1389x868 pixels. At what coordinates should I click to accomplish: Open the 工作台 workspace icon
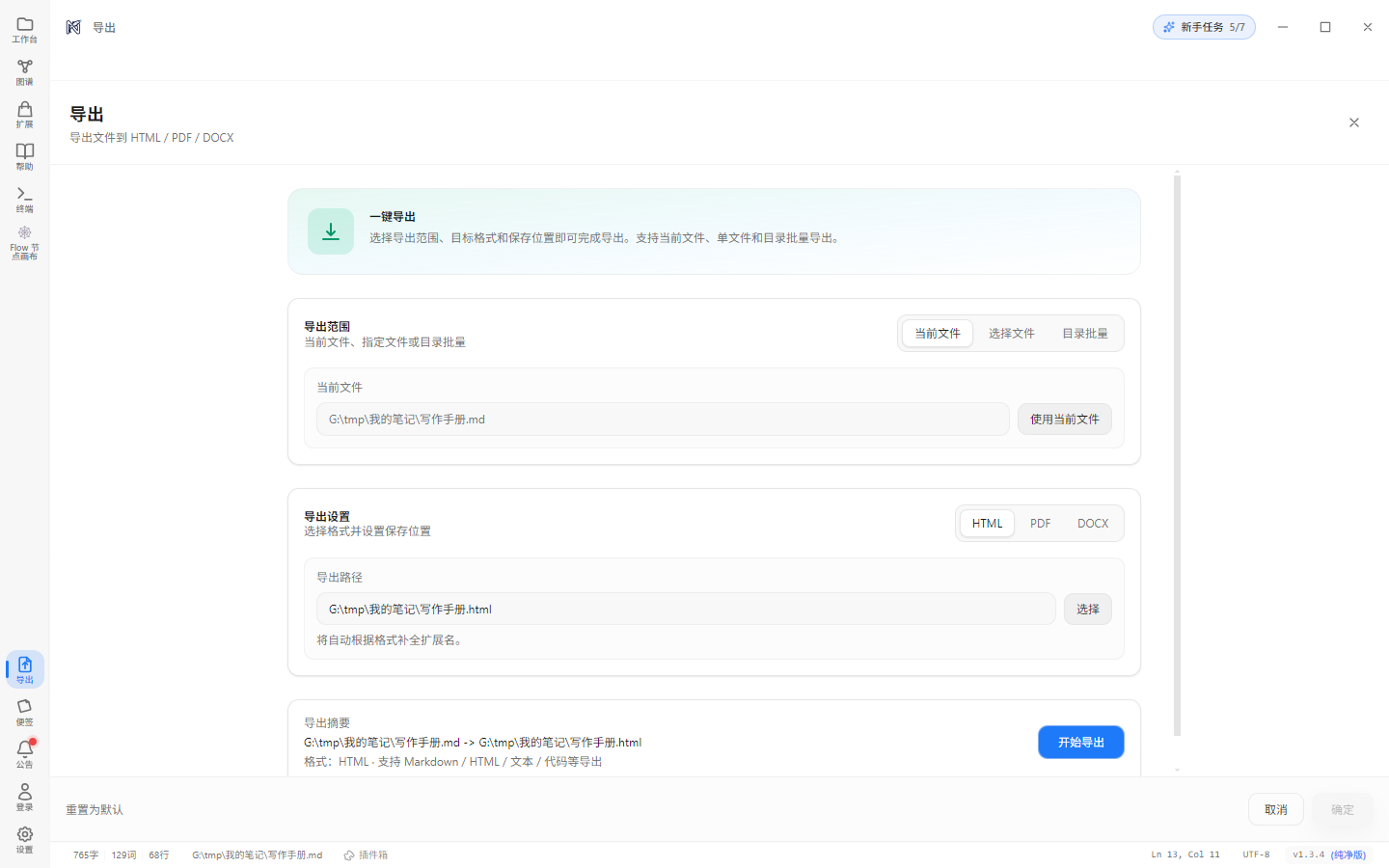click(25, 30)
